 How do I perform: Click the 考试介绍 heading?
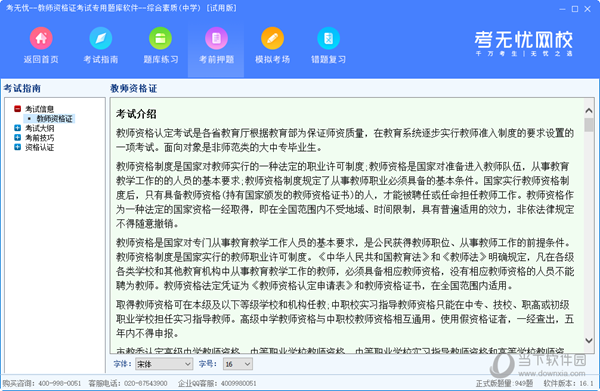(136, 114)
